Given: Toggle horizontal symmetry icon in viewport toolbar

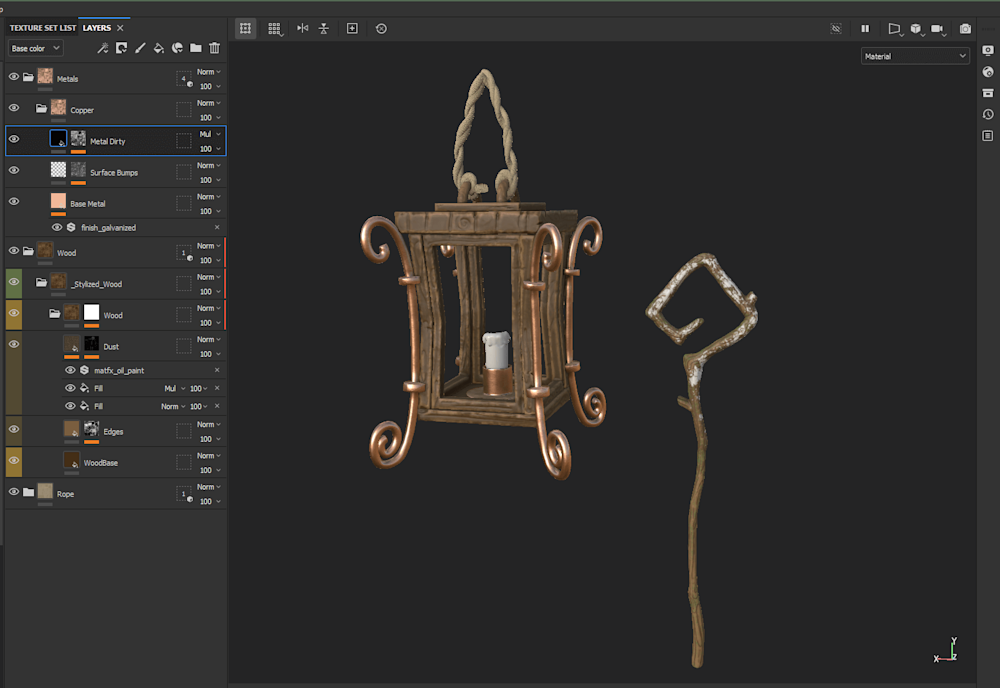Looking at the screenshot, I should pyautogui.click(x=303, y=29).
